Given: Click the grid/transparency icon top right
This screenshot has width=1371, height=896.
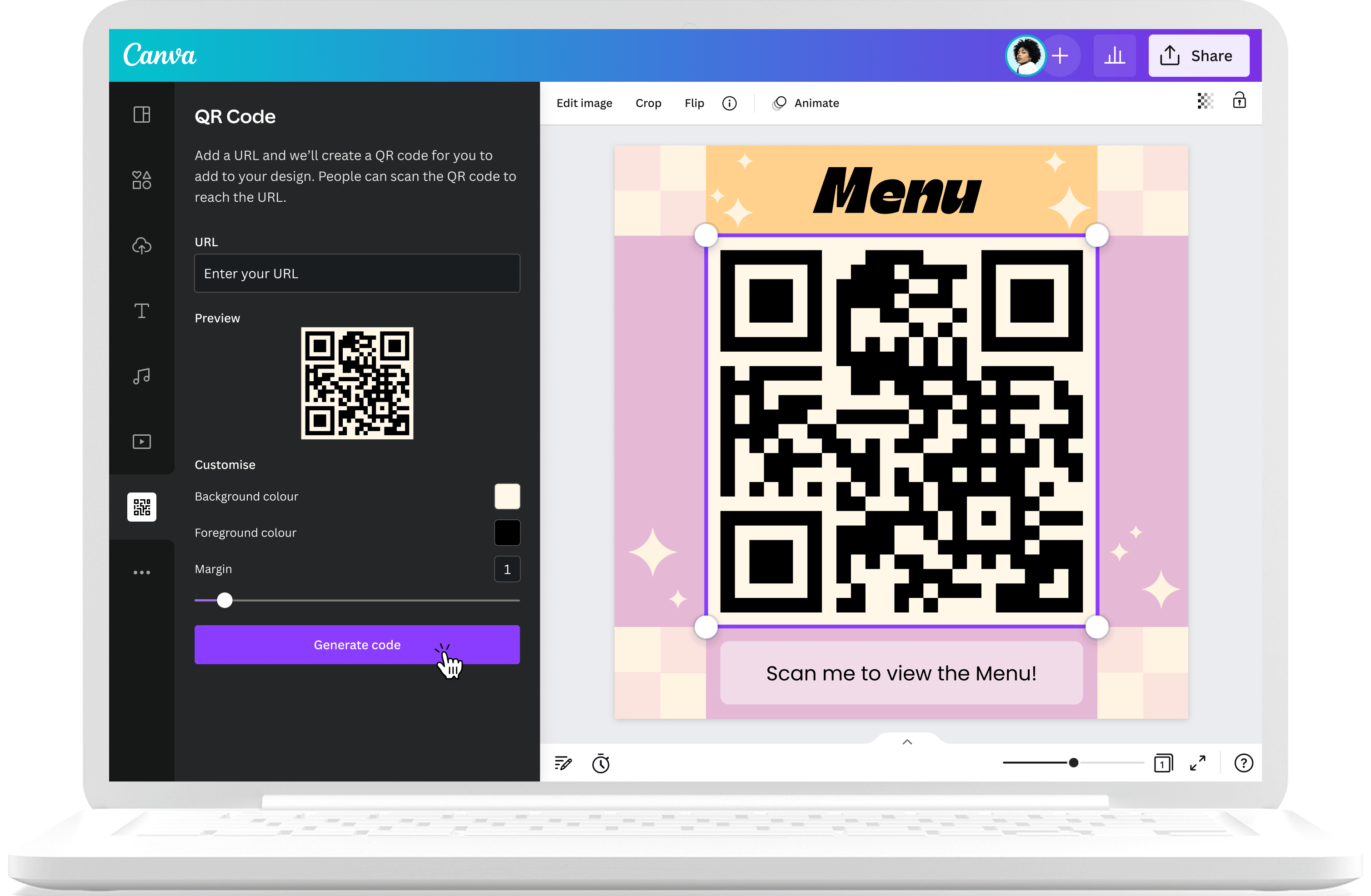Looking at the screenshot, I should pyautogui.click(x=1204, y=103).
